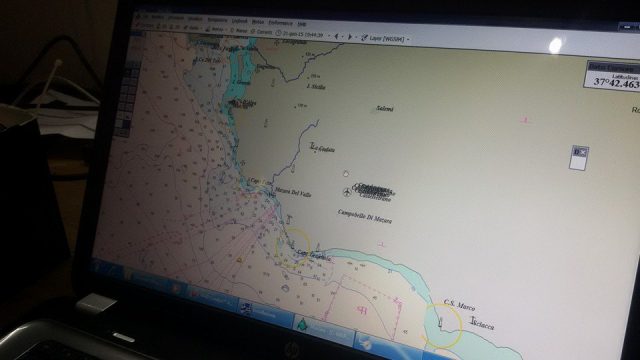Click the Centrato toolbar button
The width and height of the screenshot is (640, 360).
261,32
